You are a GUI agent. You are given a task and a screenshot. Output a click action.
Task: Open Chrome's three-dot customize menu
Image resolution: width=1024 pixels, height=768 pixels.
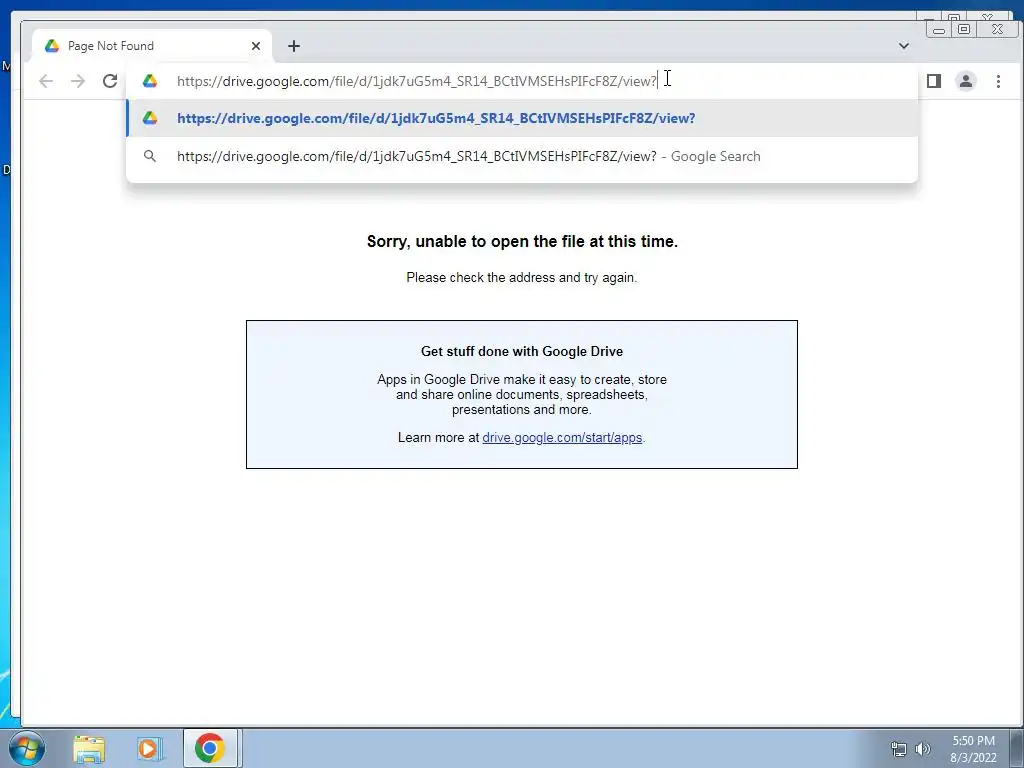point(998,81)
